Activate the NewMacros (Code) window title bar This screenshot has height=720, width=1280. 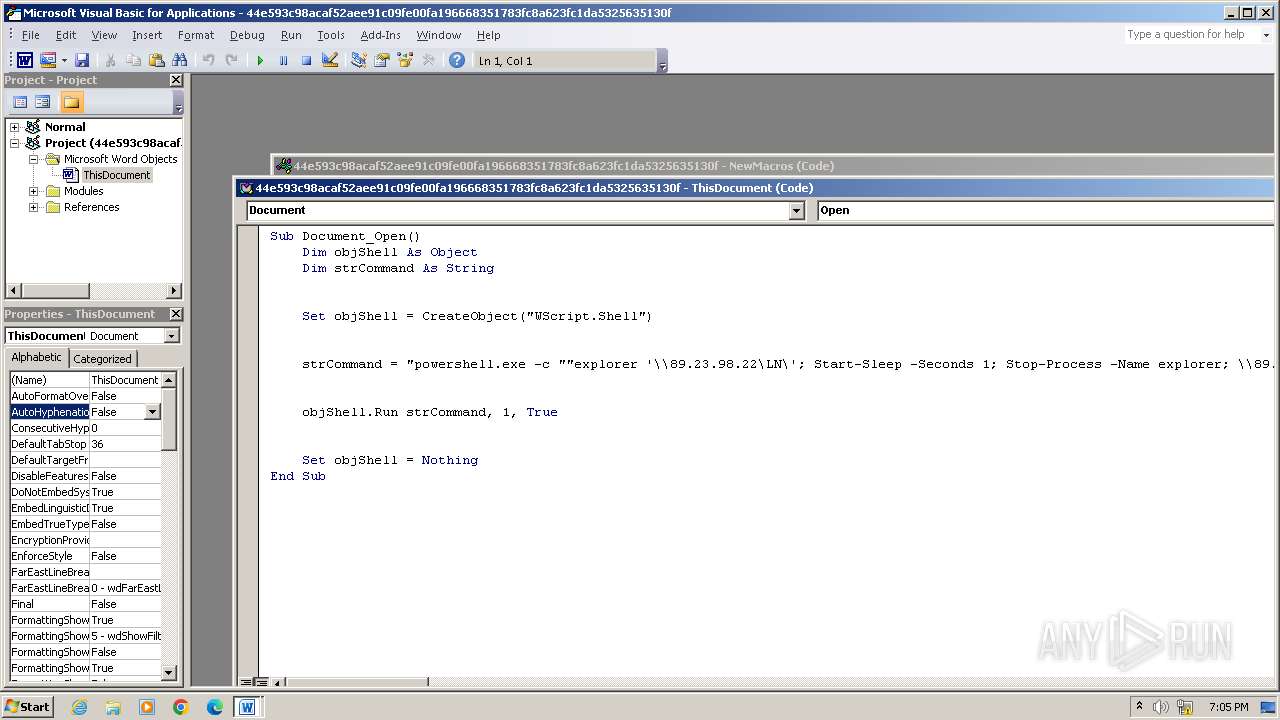click(773, 166)
